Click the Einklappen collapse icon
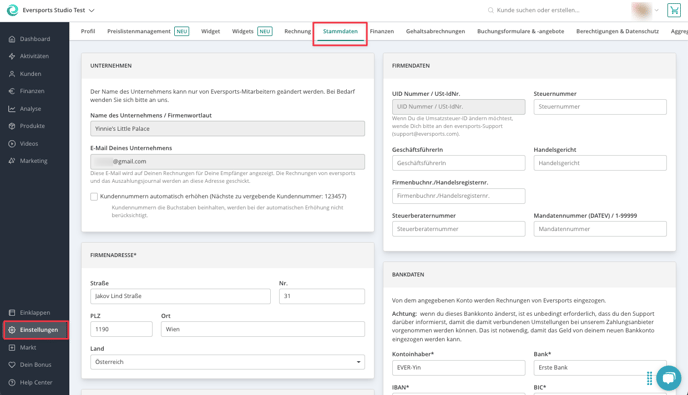688x395 pixels. coord(12,312)
